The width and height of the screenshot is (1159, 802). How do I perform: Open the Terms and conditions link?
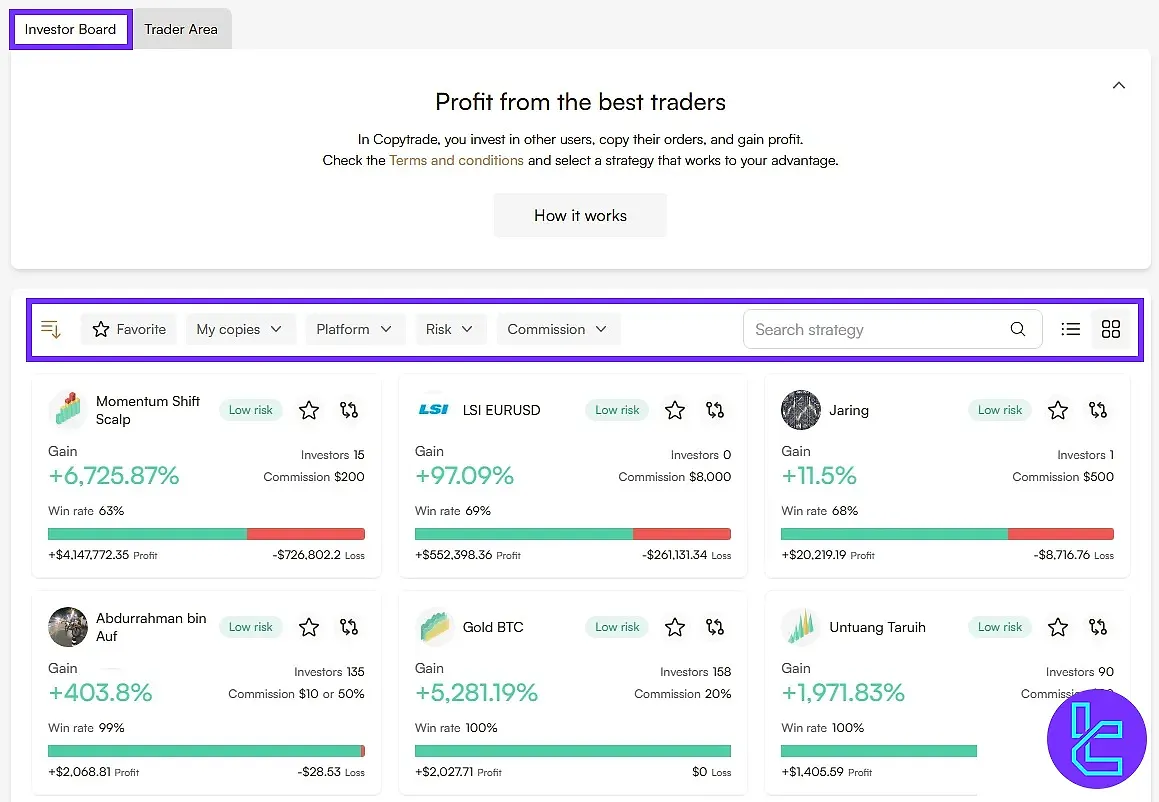(x=456, y=160)
